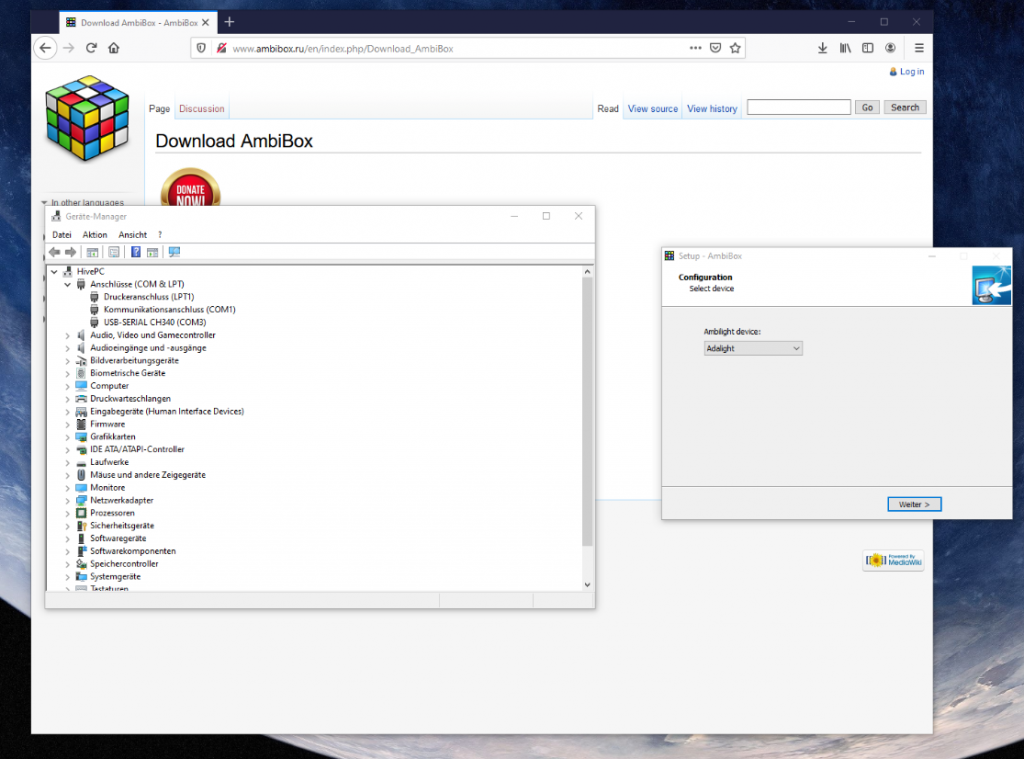
Task: Expand the Laufwerke category
Action: 67,462
